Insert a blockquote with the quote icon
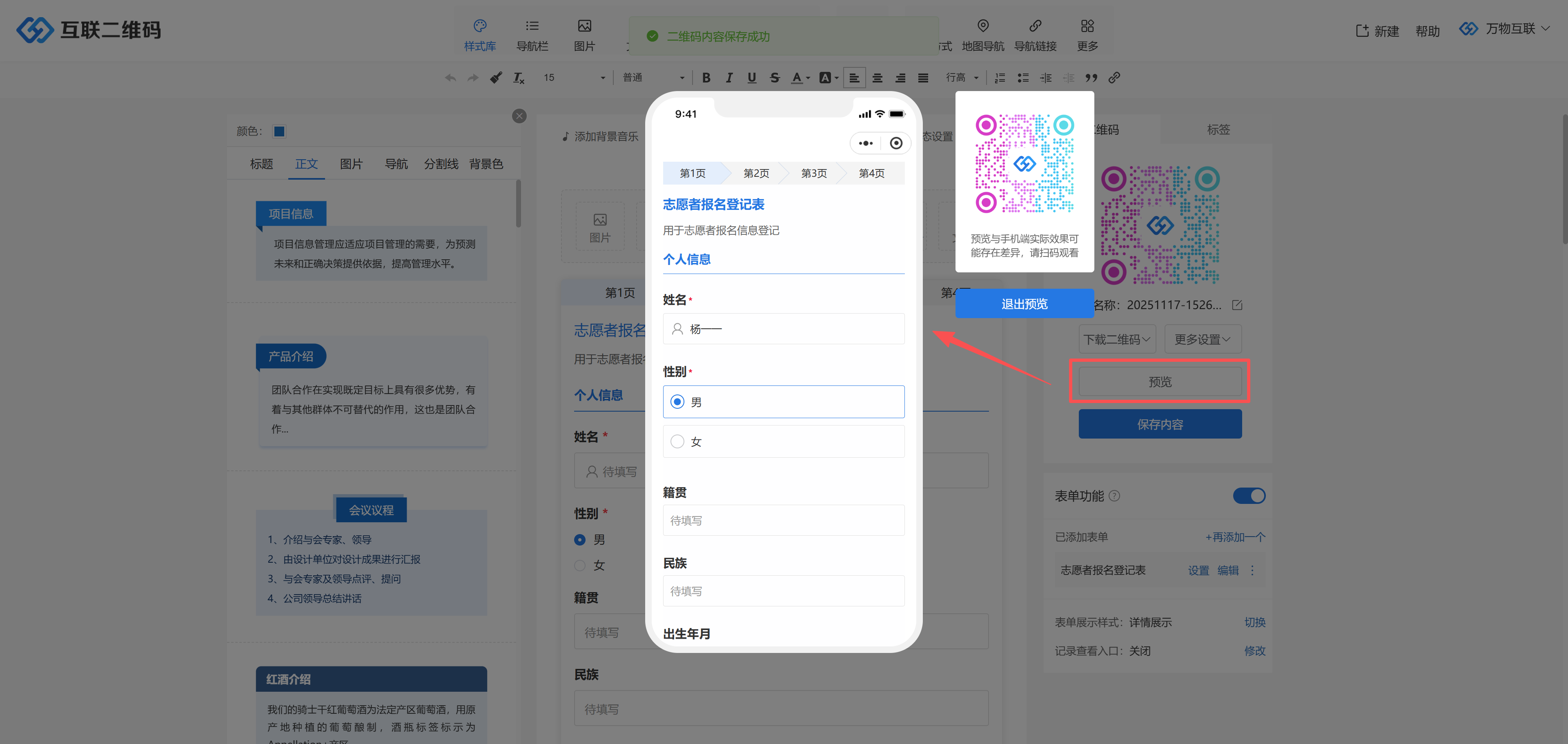 click(x=1091, y=77)
